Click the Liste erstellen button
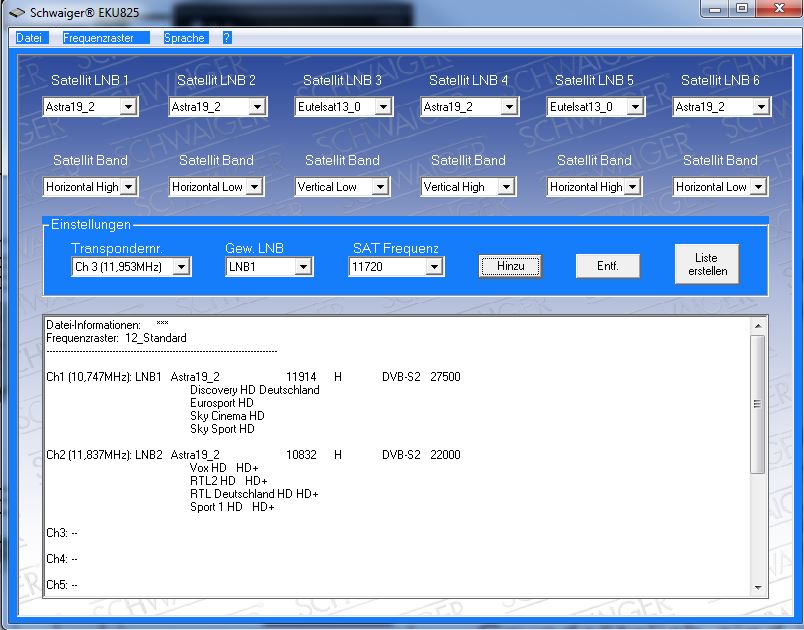This screenshot has height=630, width=804. [706, 265]
